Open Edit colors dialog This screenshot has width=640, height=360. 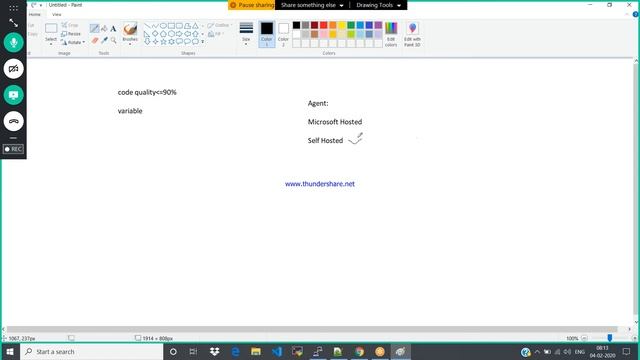point(391,34)
